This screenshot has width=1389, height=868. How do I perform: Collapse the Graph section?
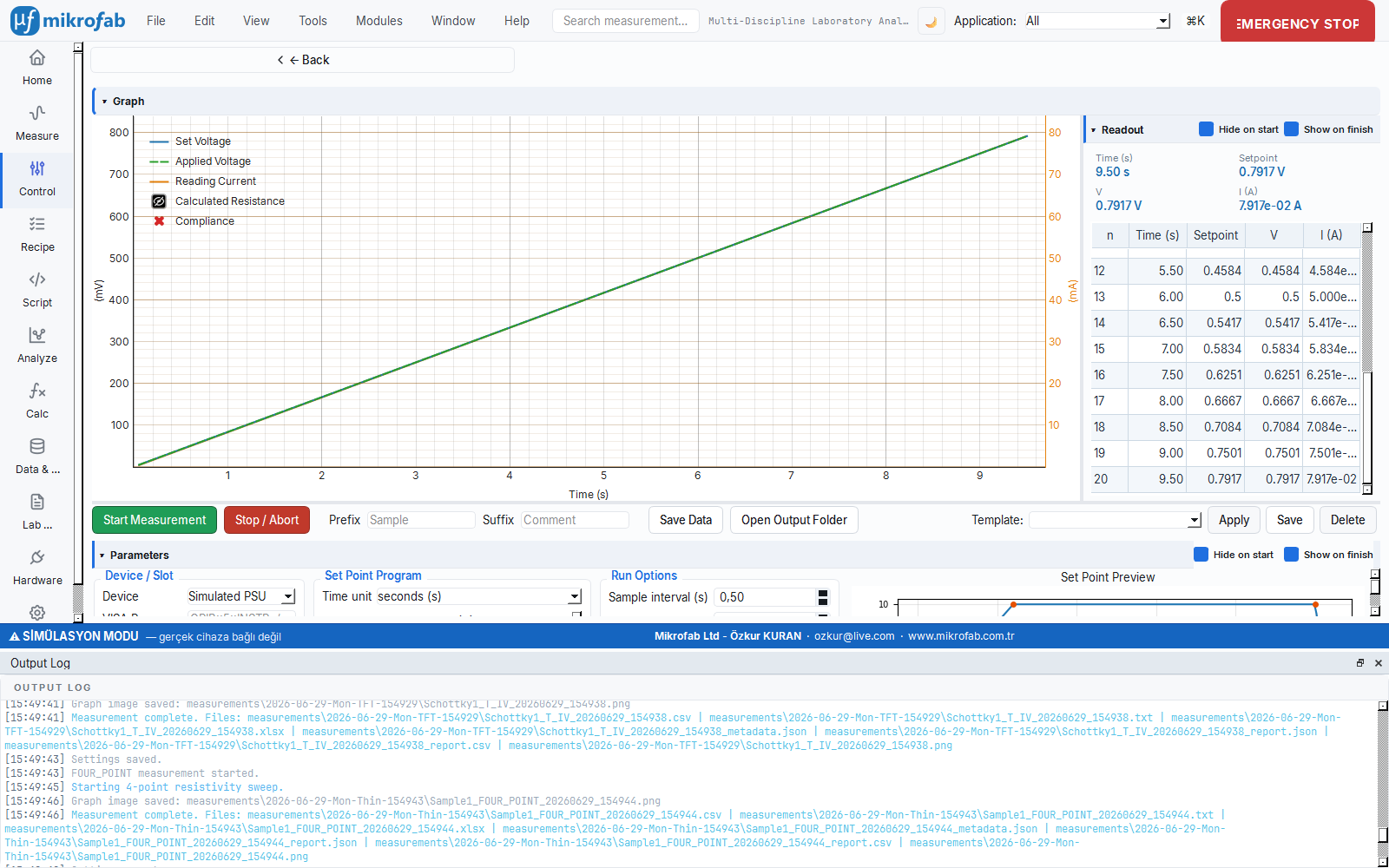coord(104,102)
